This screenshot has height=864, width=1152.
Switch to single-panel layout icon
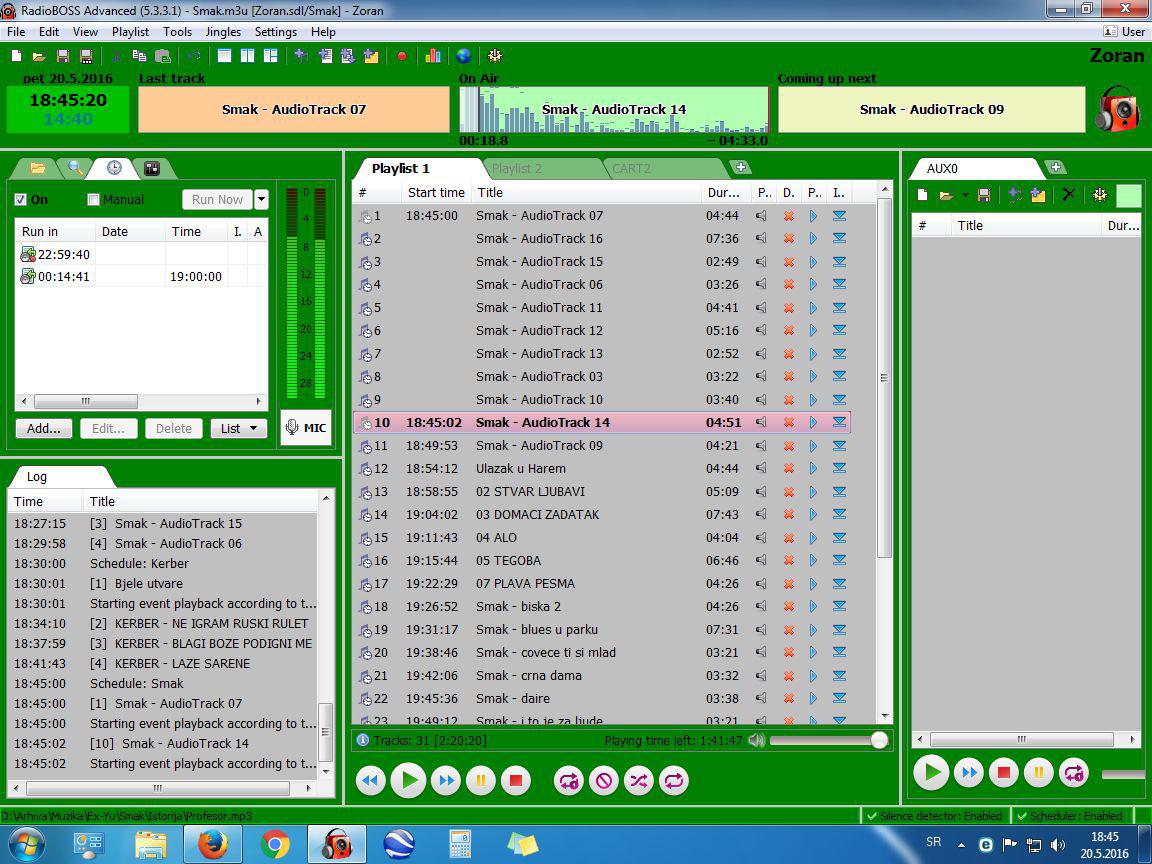point(225,56)
